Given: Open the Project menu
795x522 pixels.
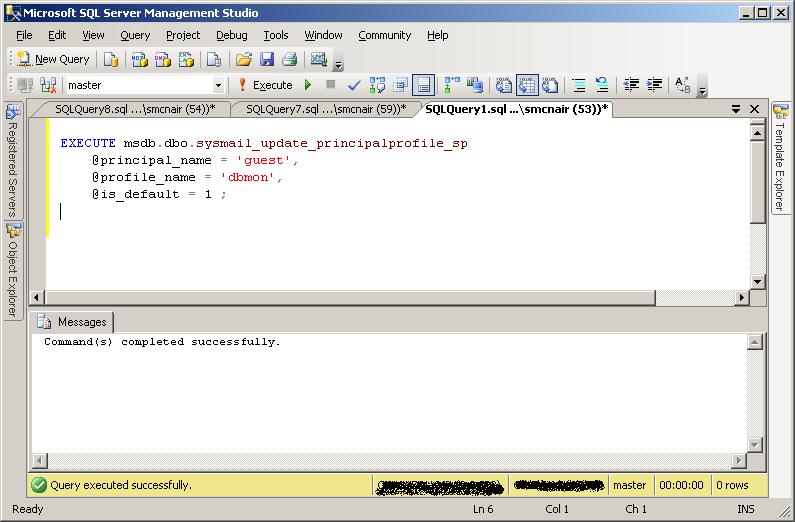Looking at the screenshot, I should click(x=183, y=35).
